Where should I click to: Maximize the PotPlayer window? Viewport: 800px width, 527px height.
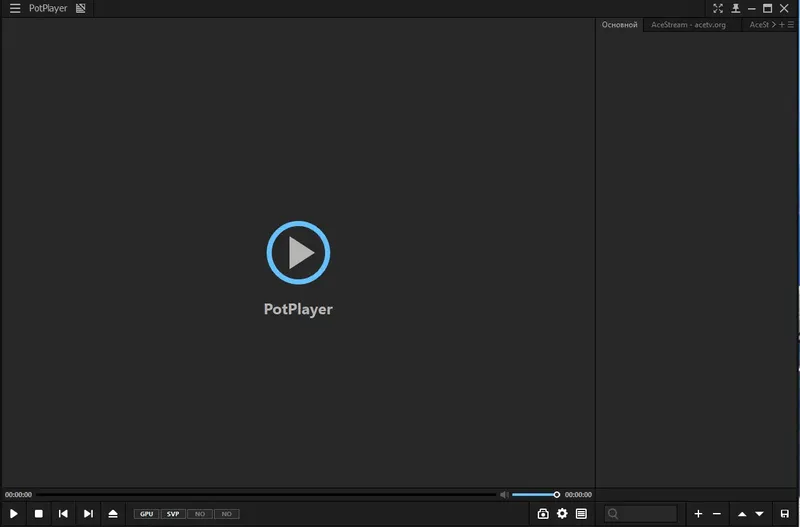tap(767, 8)
